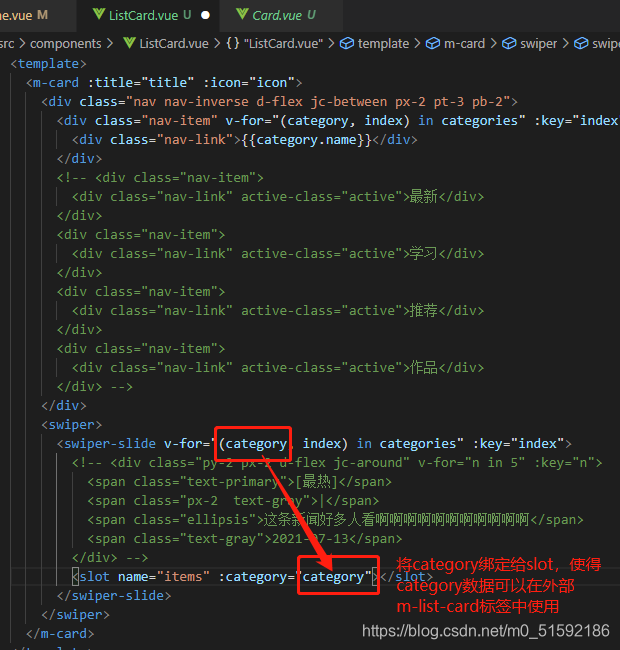The image size is (620, 650).
Task: Select components in the breadcrumb path
Action: (65, 44)
